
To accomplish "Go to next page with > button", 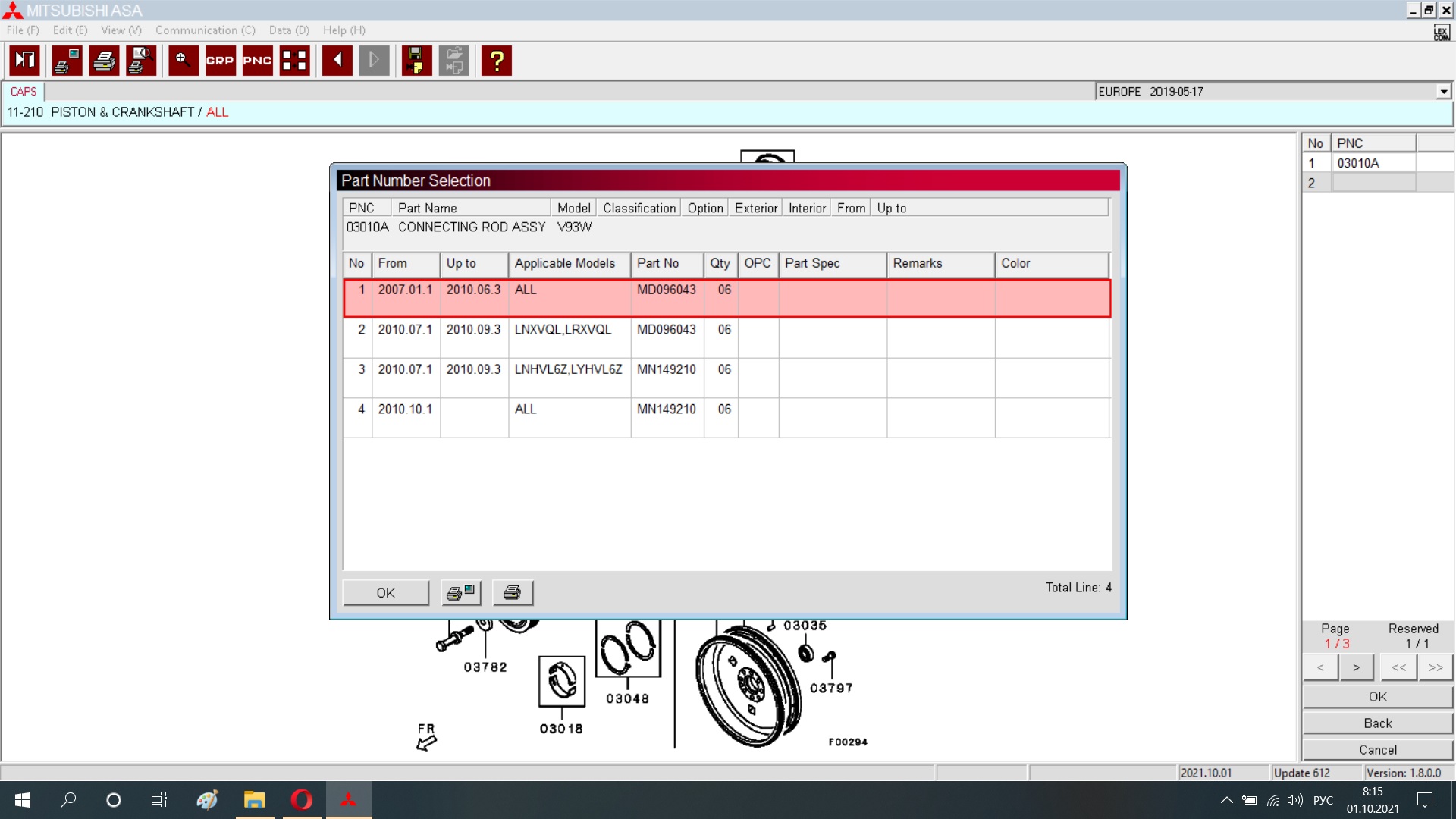I will tap(1356, 667).
